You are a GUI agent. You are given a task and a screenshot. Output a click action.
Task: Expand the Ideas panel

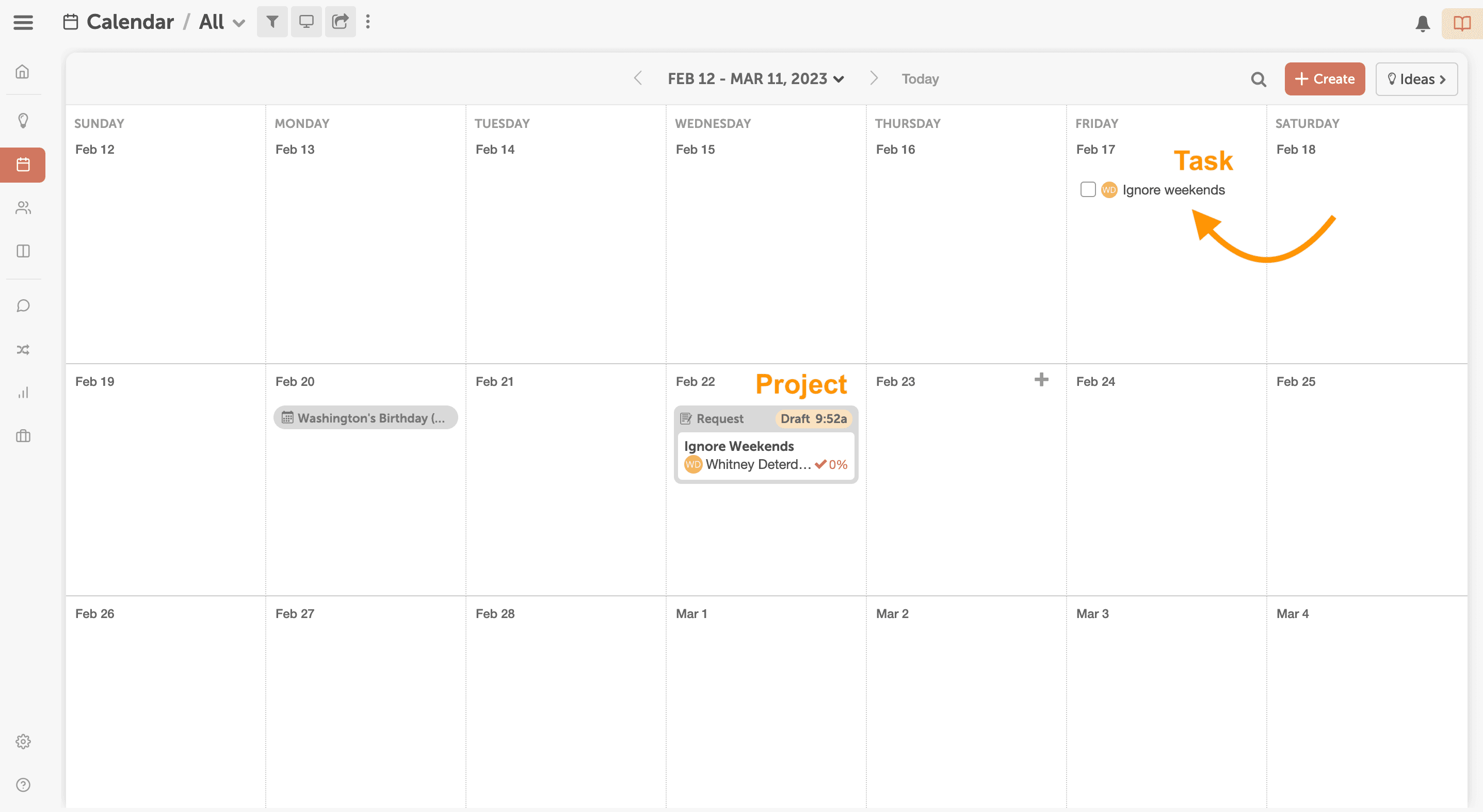1416,79
